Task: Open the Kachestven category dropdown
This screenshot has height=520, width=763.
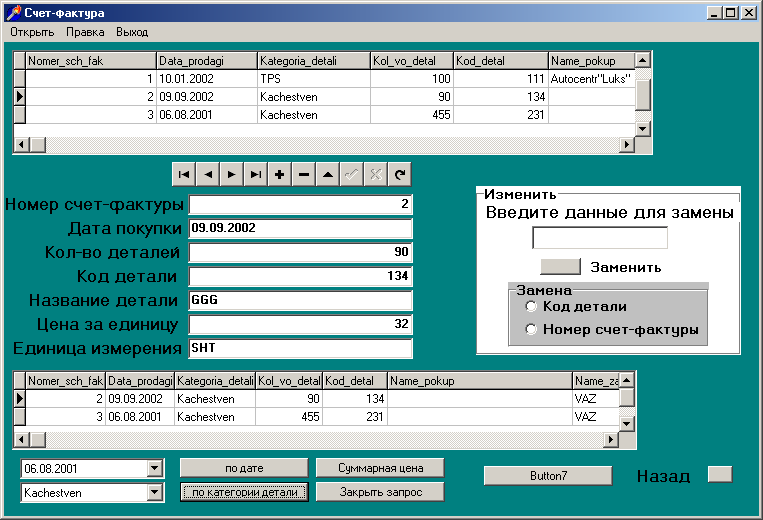Action: [x=154, y=492]
